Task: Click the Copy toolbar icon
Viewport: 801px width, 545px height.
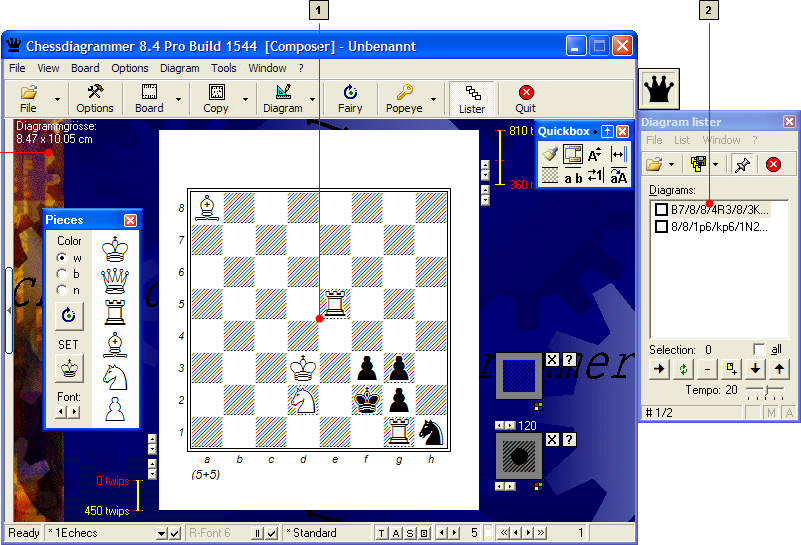Action: [216, 99]
